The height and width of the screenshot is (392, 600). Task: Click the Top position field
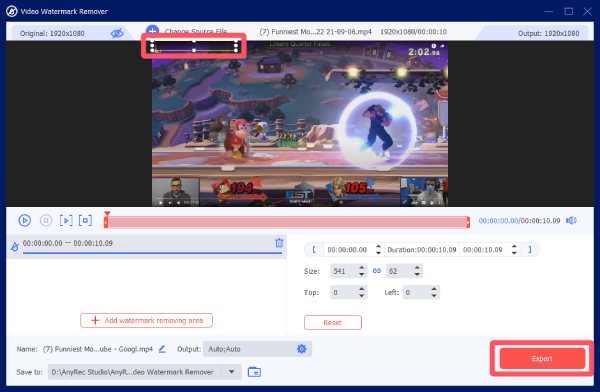pyautogui.click(x=344, y=292)
